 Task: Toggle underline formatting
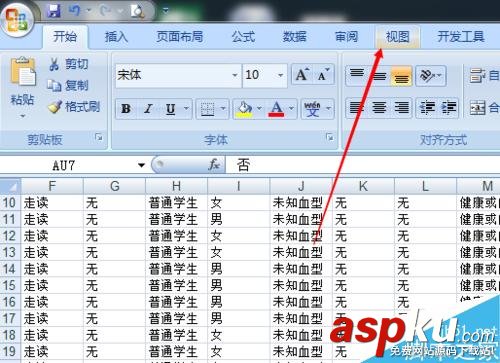coord(171,108)
